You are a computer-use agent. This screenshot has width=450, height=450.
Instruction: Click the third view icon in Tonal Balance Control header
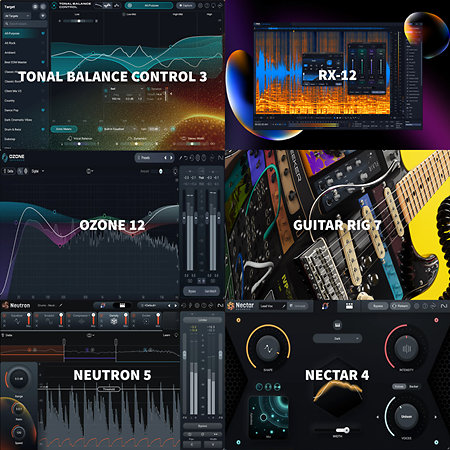[x=117, y=5]
